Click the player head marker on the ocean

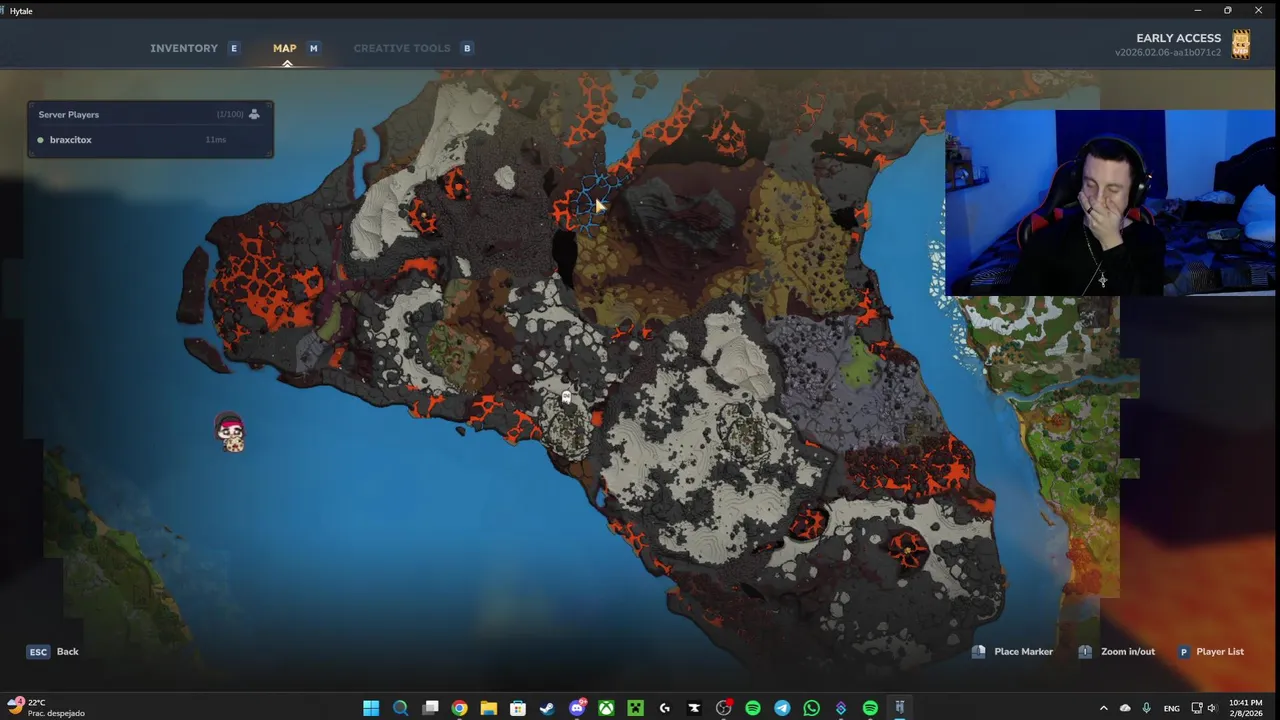tap(231, 433)
